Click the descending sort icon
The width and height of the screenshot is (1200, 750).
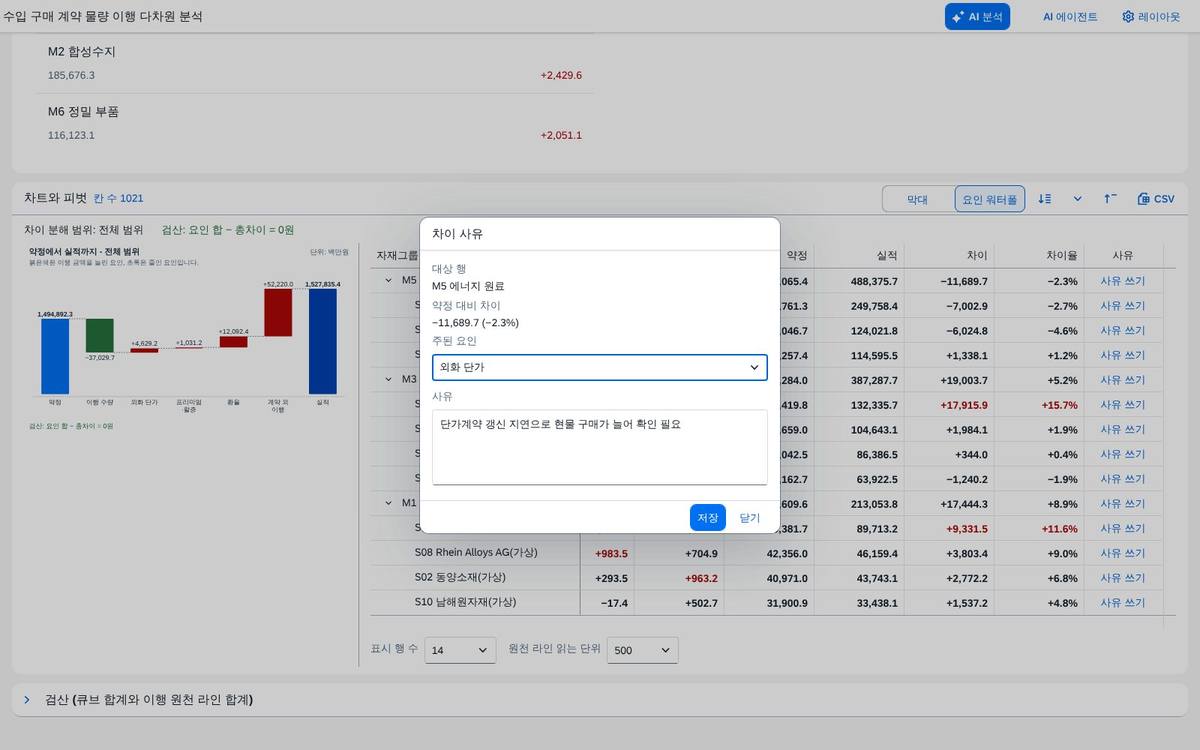click(1045, 199)
